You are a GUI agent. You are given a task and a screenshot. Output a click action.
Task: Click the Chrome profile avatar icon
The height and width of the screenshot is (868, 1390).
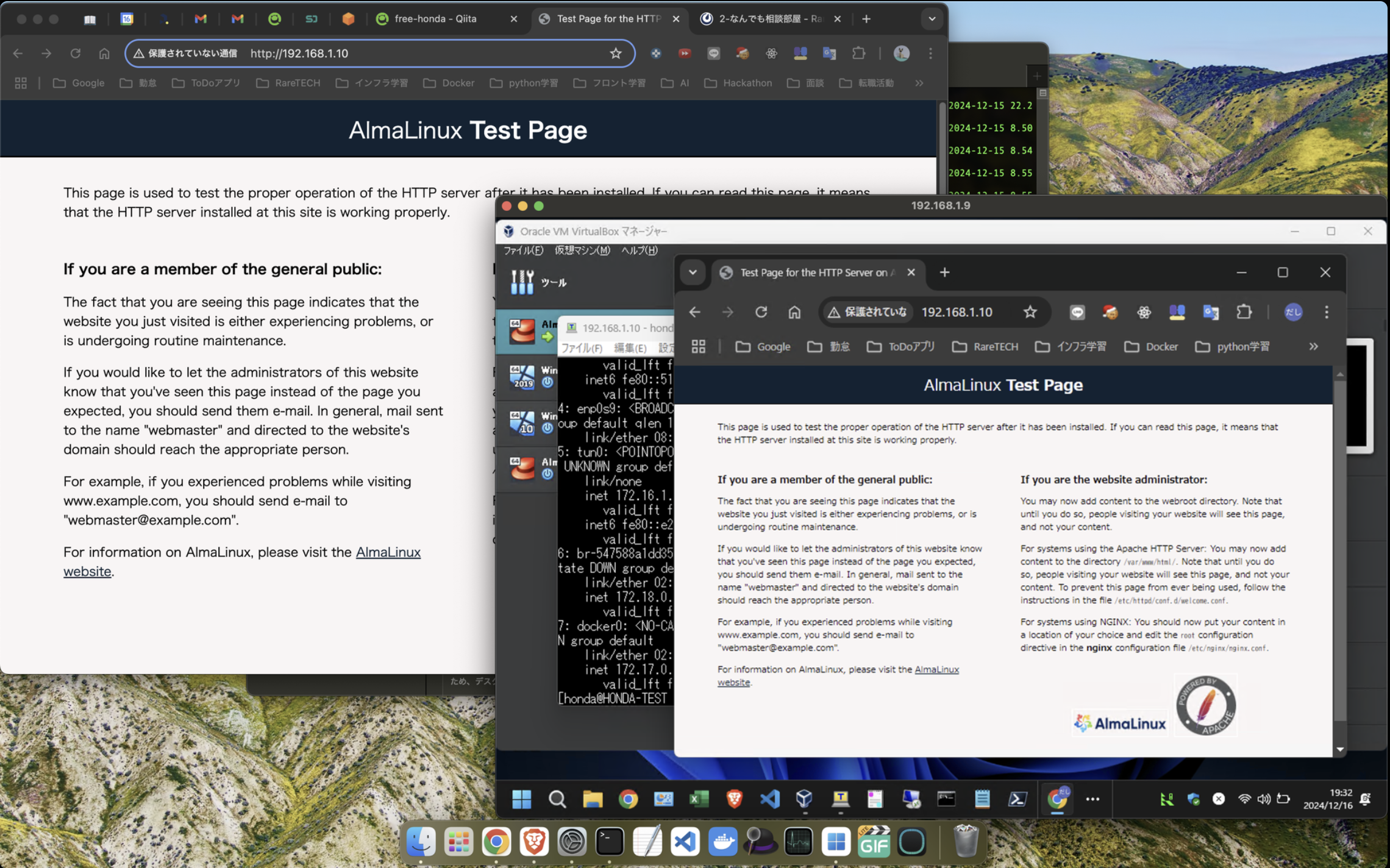point(901,54)
